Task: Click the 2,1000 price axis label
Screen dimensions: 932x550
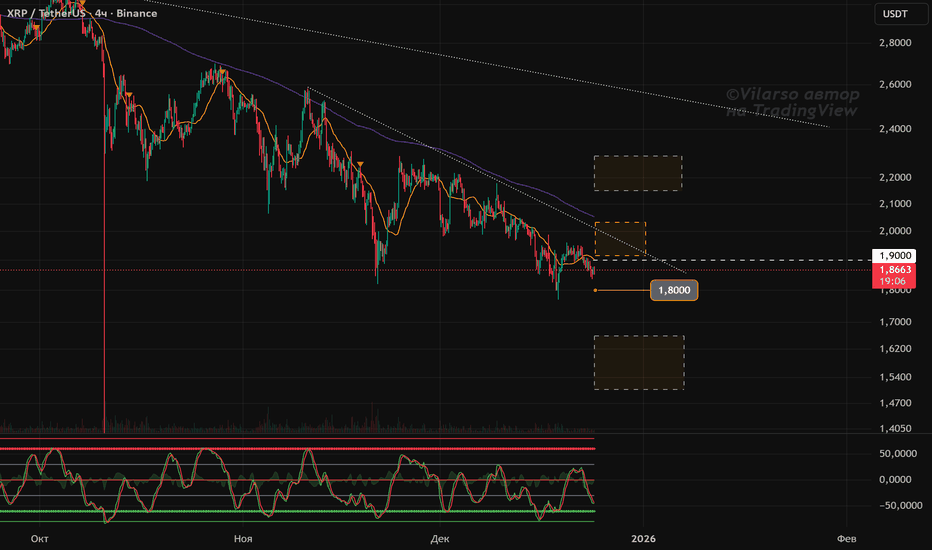Action: point(895,204)
